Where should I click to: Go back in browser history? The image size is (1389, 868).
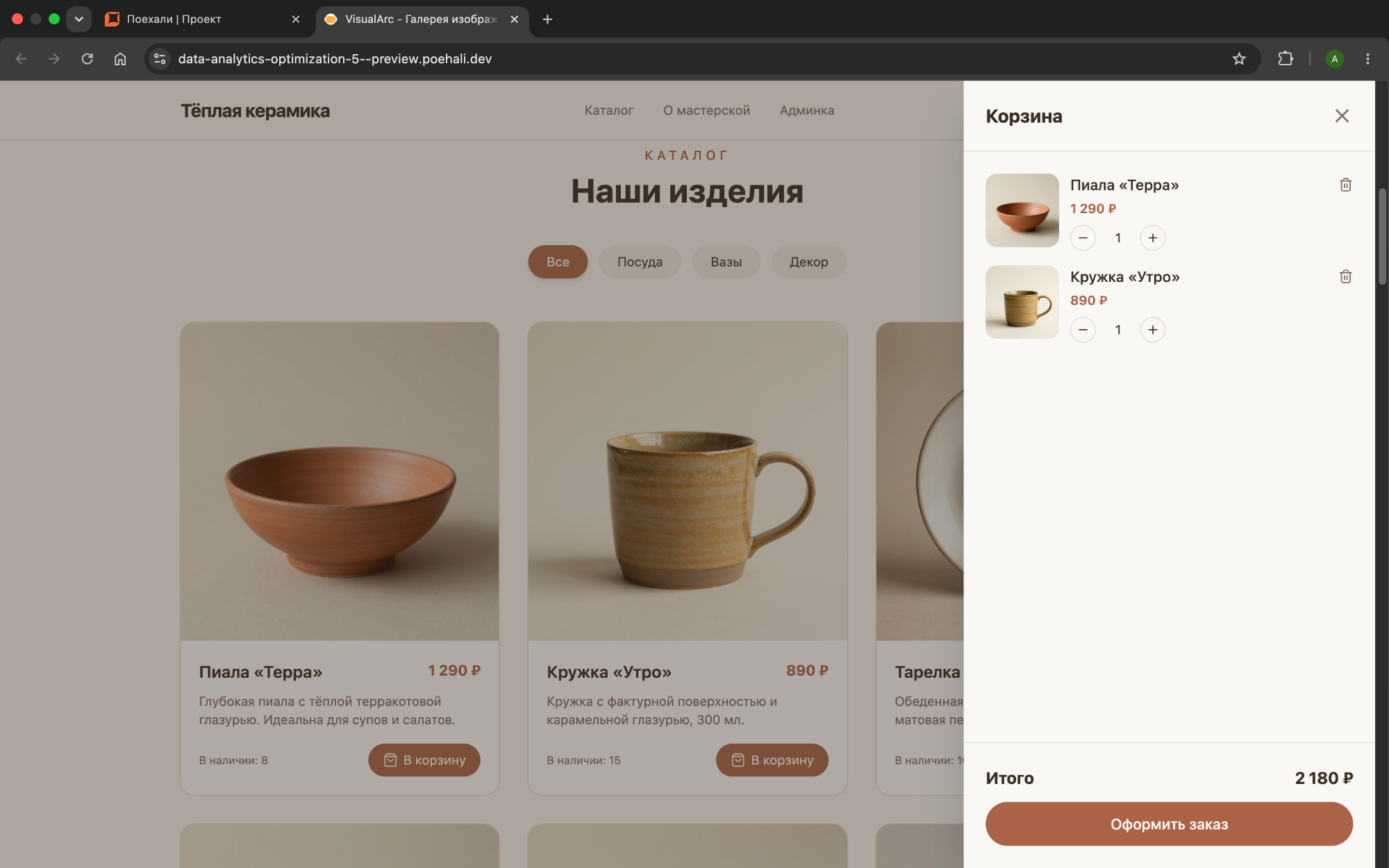pos(21,59)
